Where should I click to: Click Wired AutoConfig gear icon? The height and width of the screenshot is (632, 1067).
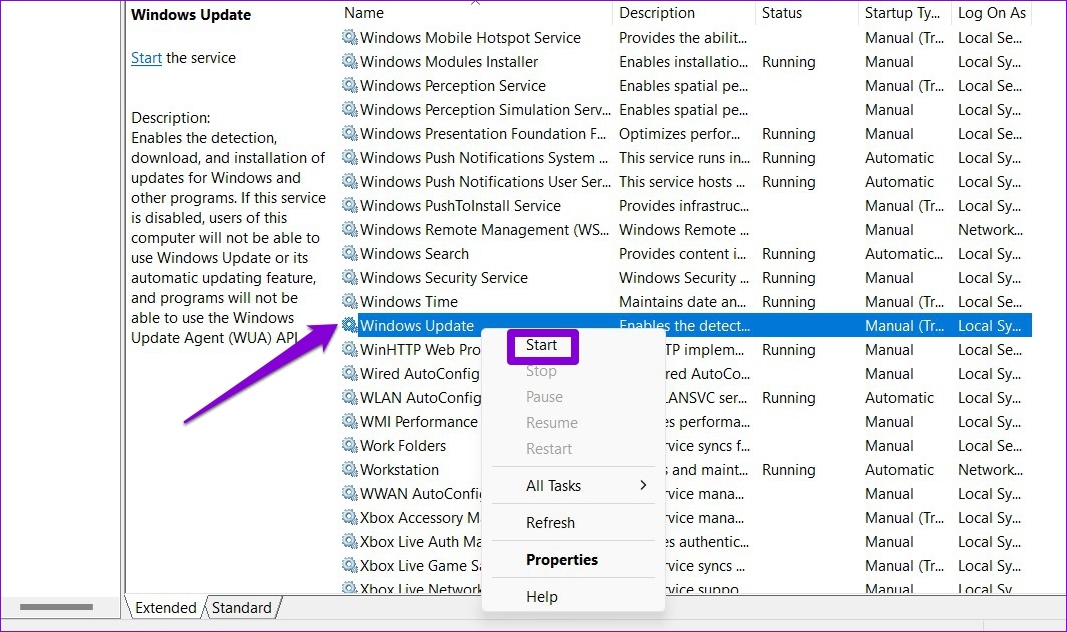pos(350,373)
